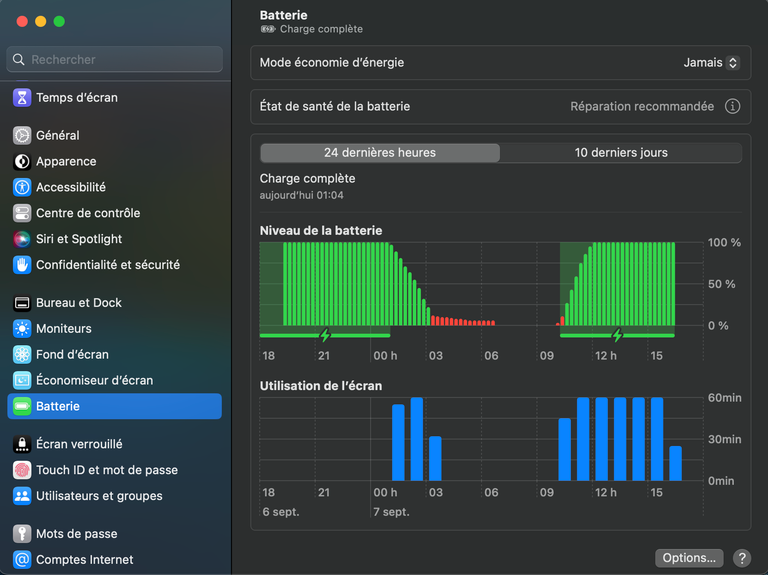The height and width of the screenshot is (575, 768).
Task: Click the search magnifier icon
Action: tap(19, 60)
